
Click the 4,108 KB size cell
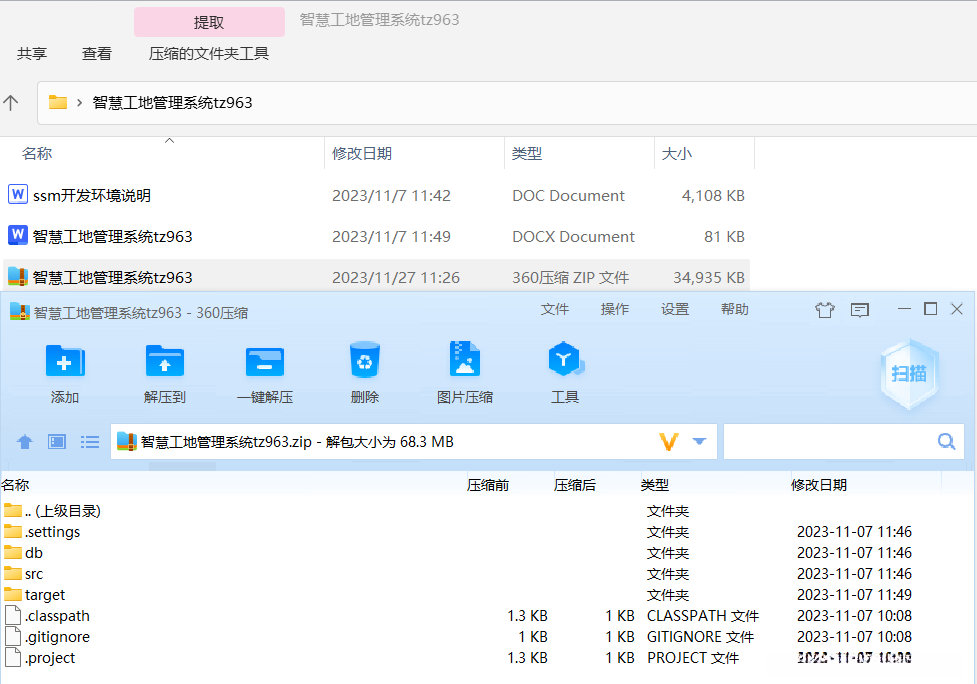click(x=713, y=196)
